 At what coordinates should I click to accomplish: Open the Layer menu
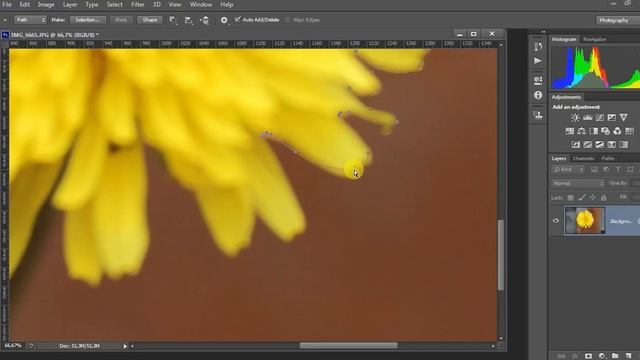(x=70, y=5)
